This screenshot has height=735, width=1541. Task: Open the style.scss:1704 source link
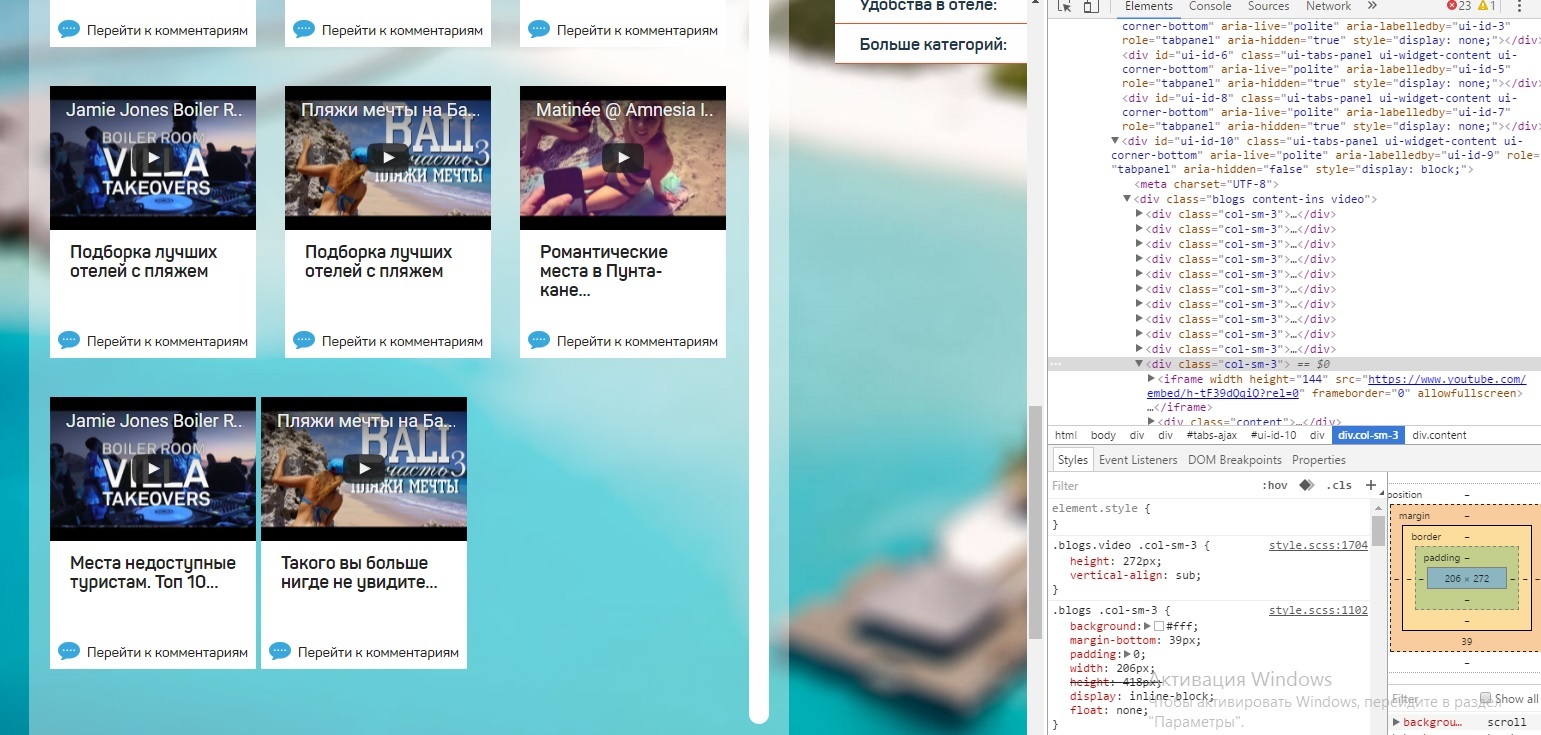click(1318, 546)
